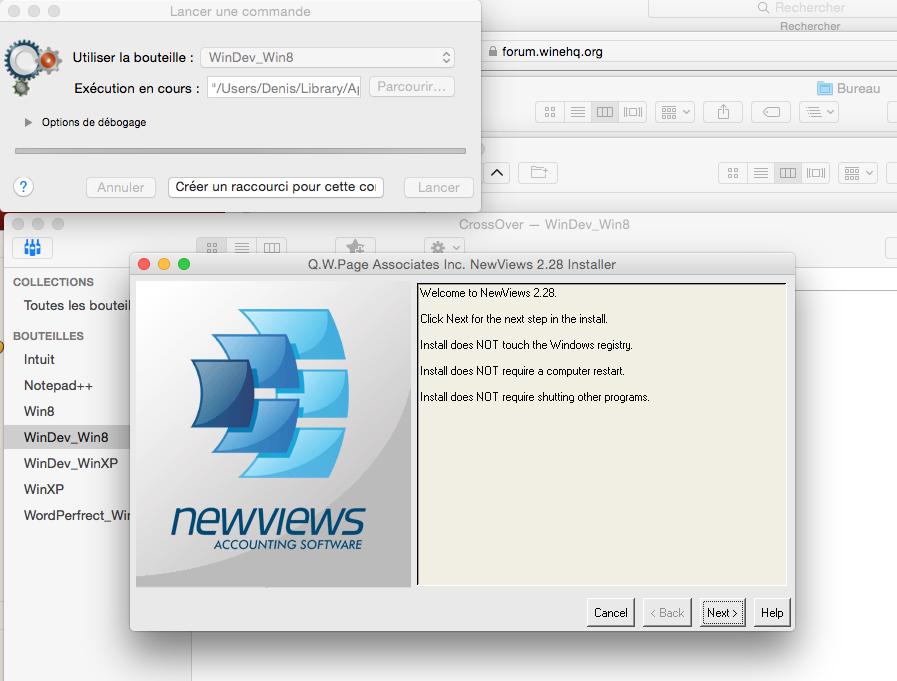
Task: Click the Lancer button
Action: point(439,187)
